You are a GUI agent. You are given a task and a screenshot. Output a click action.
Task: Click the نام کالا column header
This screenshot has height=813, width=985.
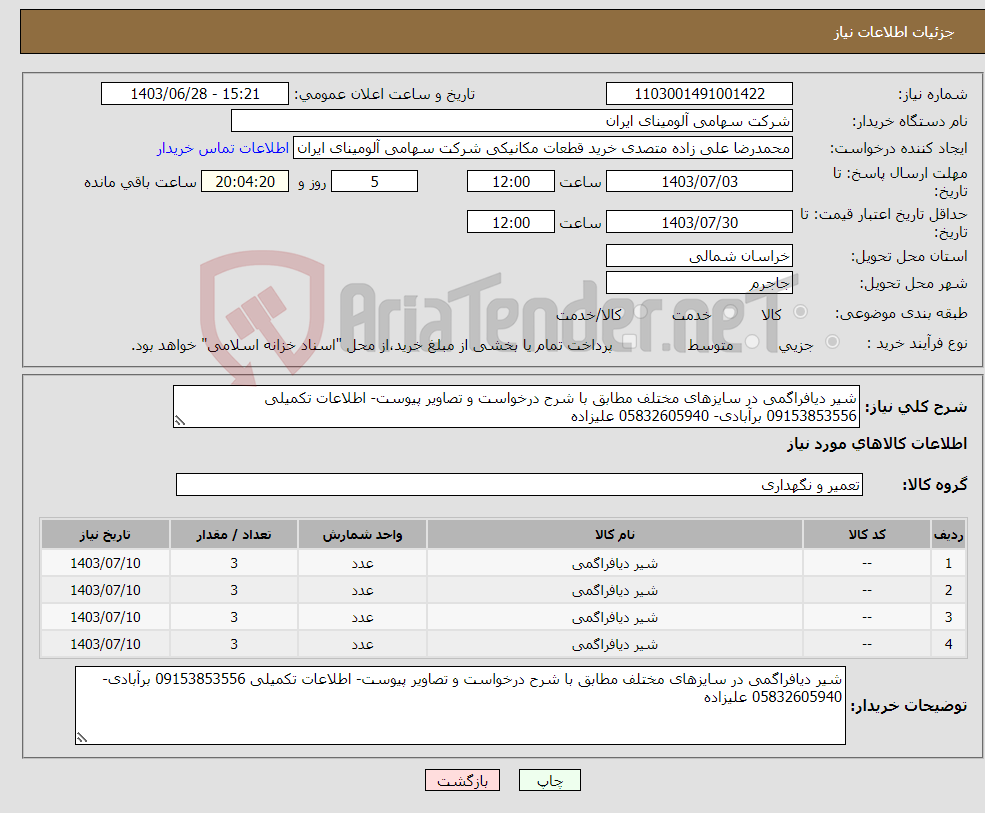pyautogui.click(x=615, y=535)
